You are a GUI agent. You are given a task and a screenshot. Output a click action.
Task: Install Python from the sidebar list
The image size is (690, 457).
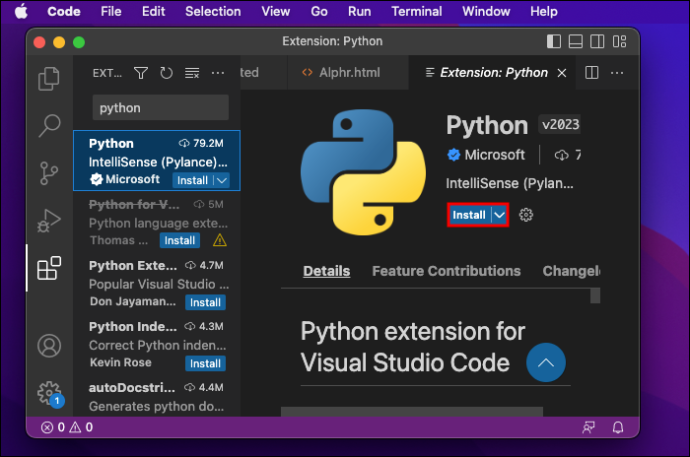(x=192, y=180)
